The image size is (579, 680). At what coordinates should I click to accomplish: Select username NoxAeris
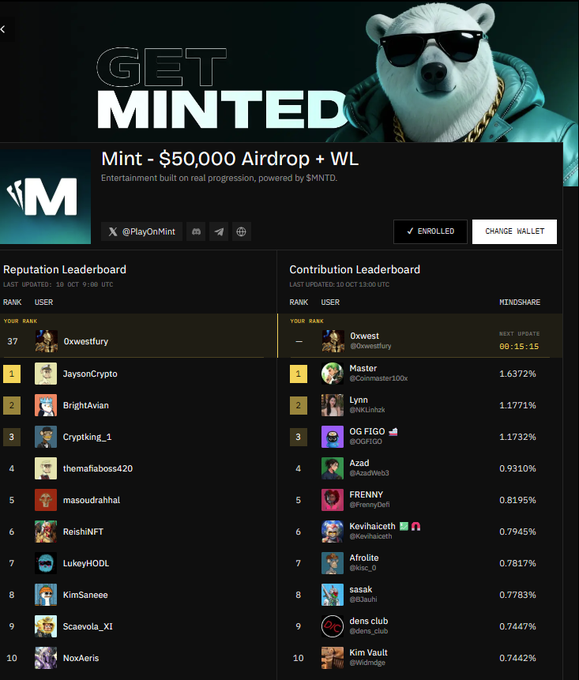[x=81, y=658]
